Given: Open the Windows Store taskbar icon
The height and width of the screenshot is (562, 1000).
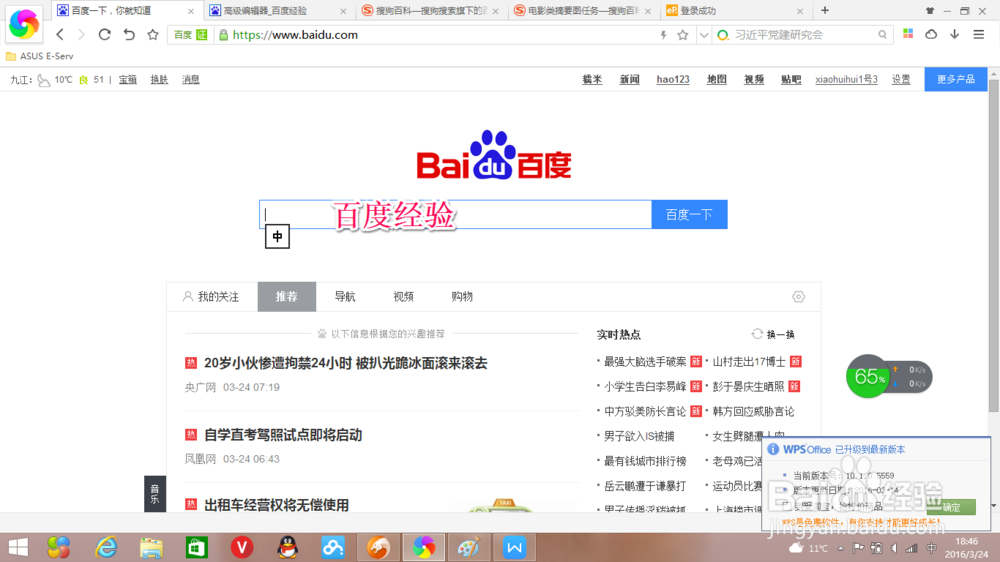Looking at the screenshot, I should [196, 547].
